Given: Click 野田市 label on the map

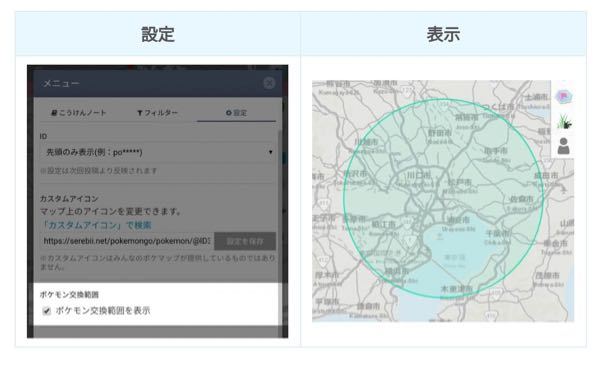Looking at the screenshot, I should [440, 133].
